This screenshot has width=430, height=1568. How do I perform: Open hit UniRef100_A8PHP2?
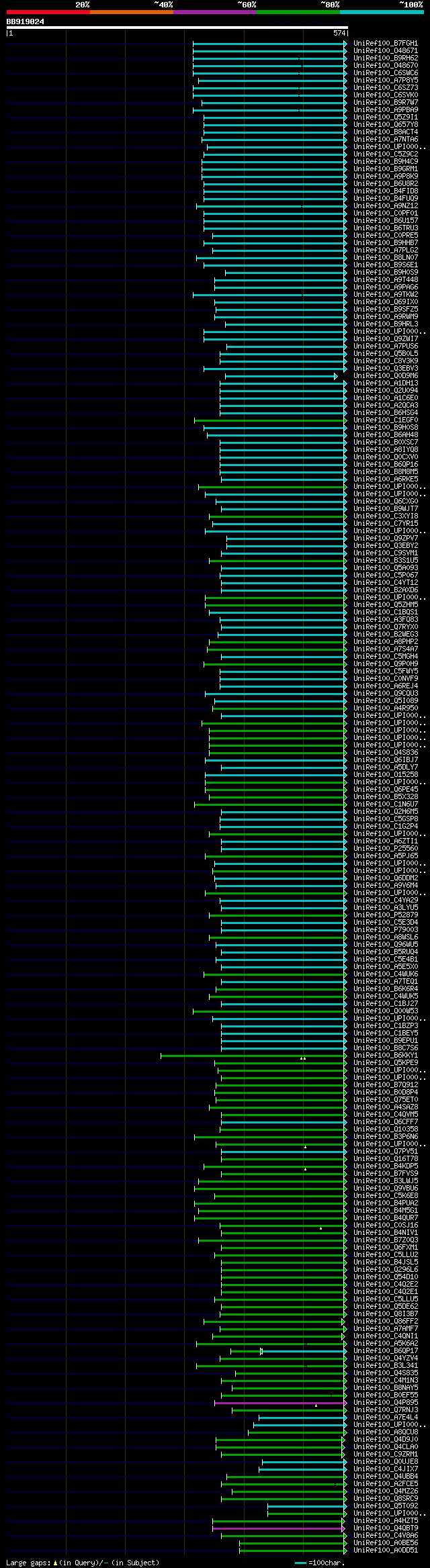386,642
